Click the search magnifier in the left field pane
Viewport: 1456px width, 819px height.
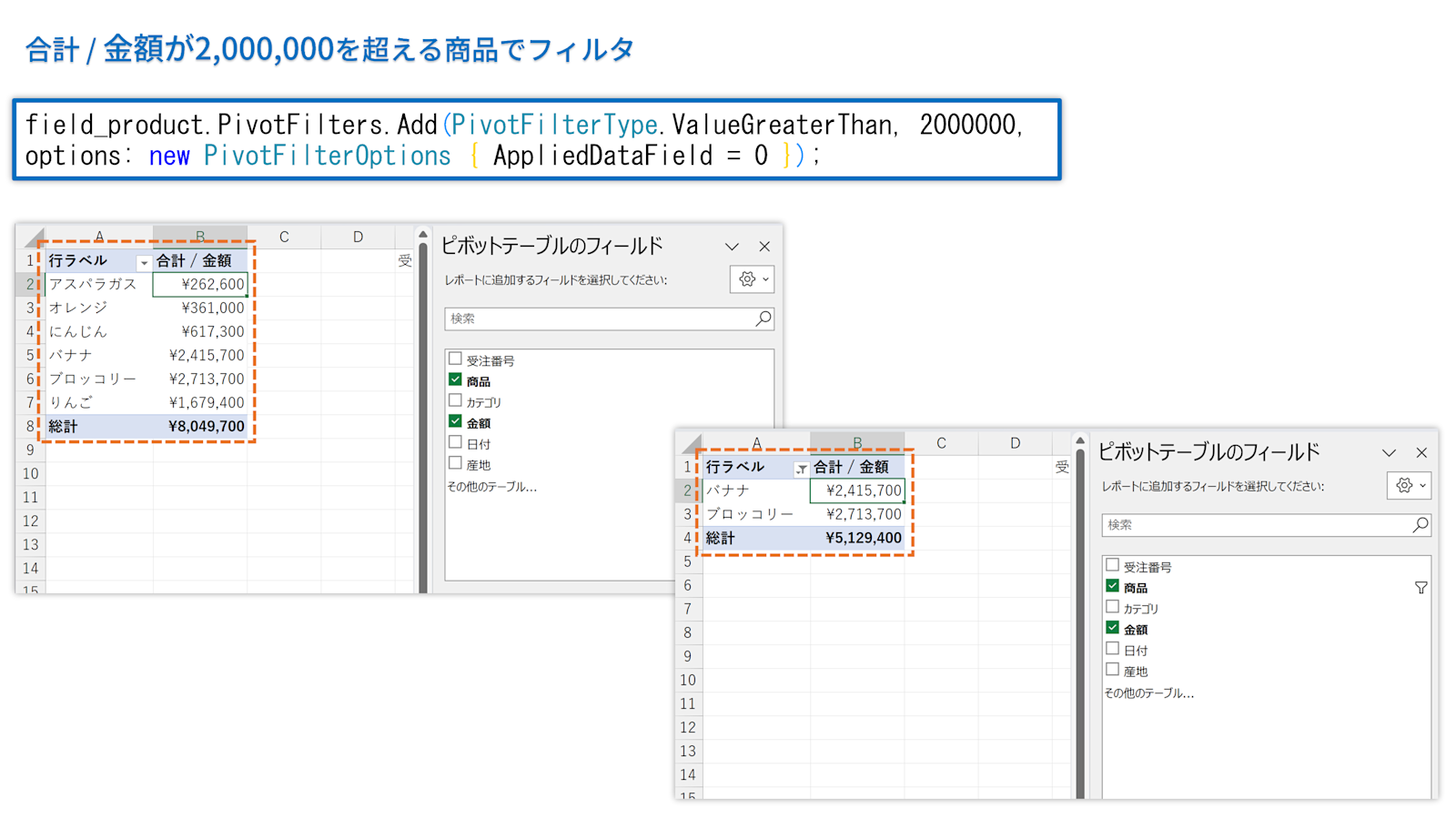click(x=763, y=318)
